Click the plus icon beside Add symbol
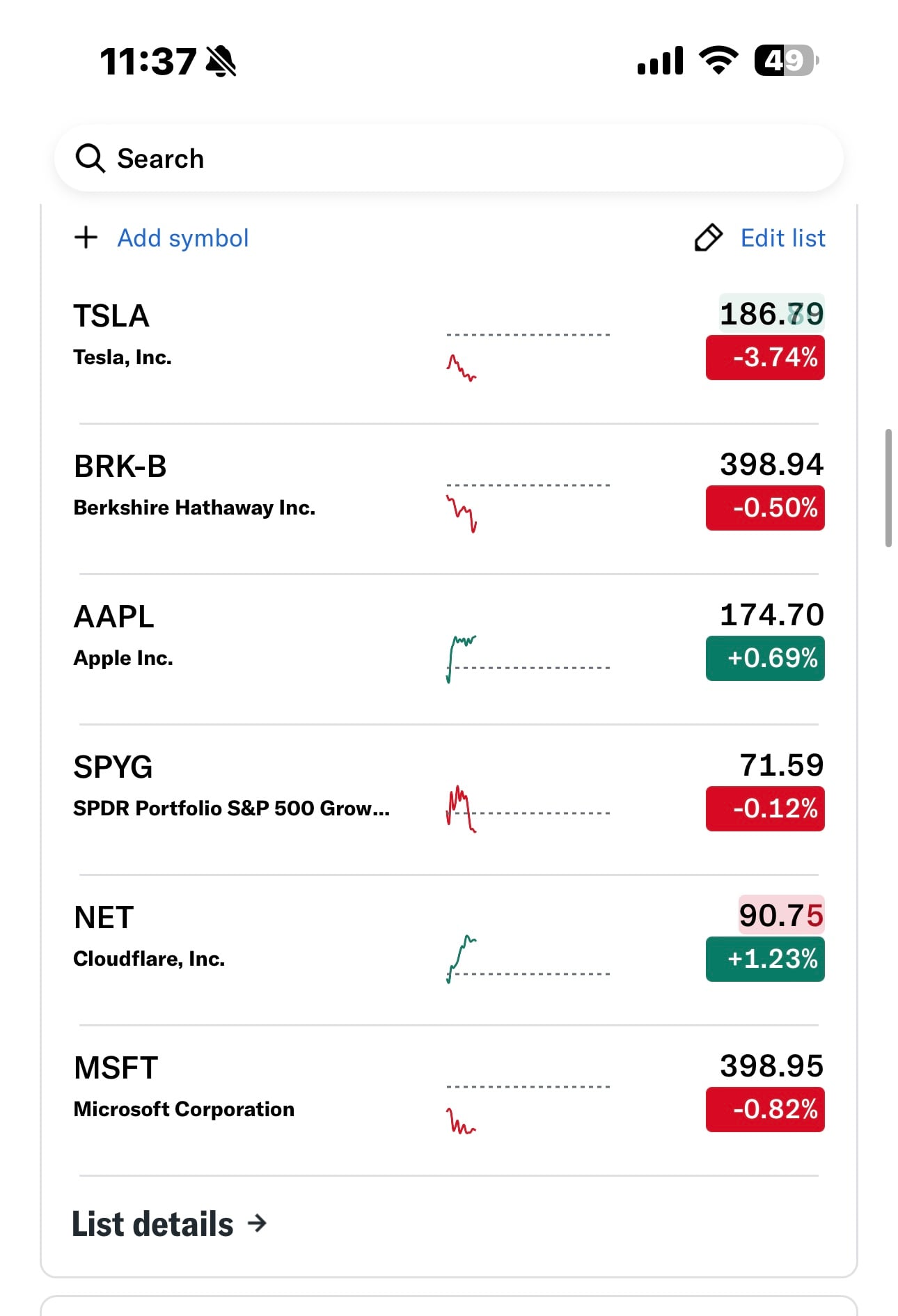This screenshot has width=898, height=1316. click(86, 237)
